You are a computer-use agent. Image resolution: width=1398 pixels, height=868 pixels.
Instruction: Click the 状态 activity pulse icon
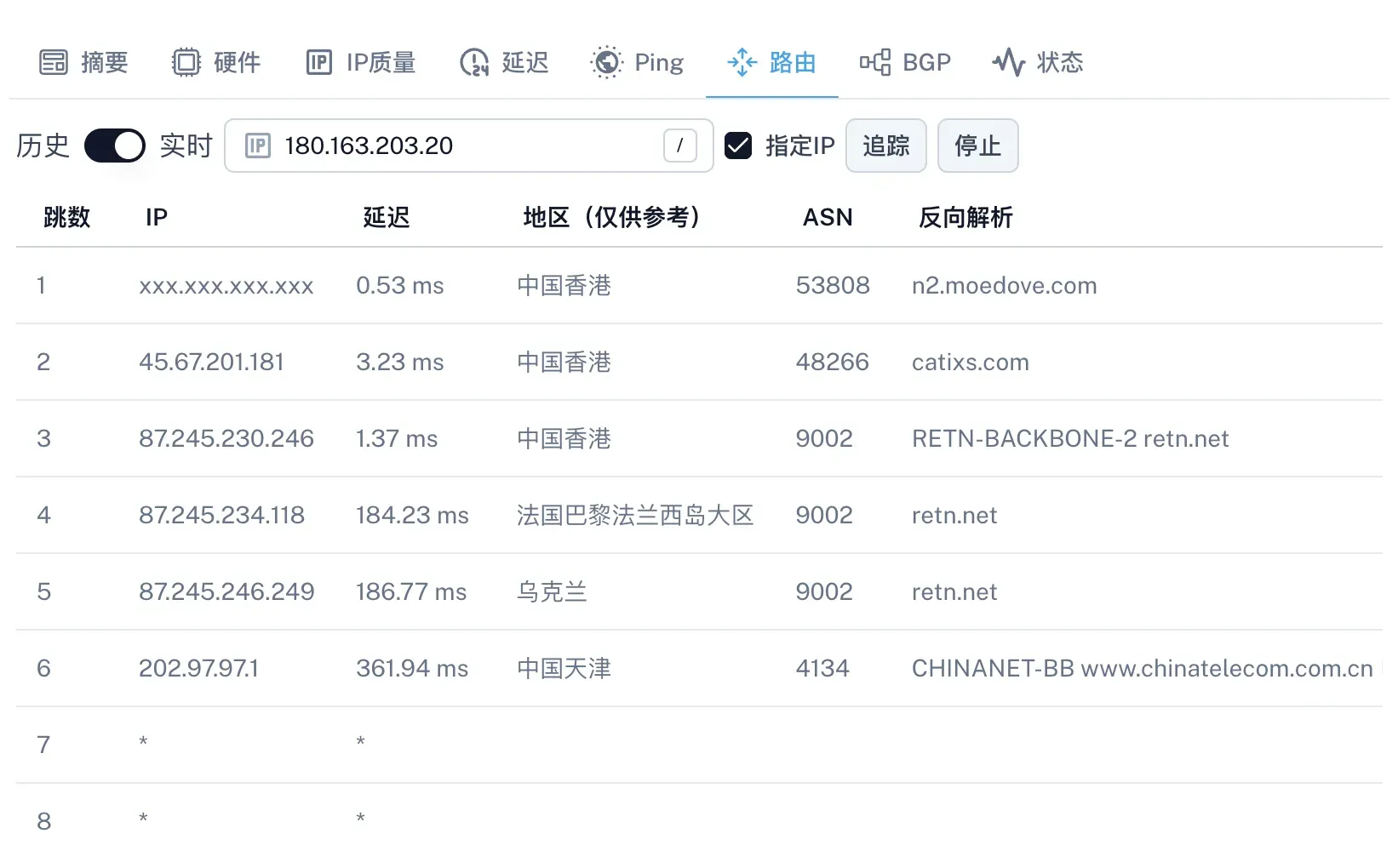[x=1009, y=62]
